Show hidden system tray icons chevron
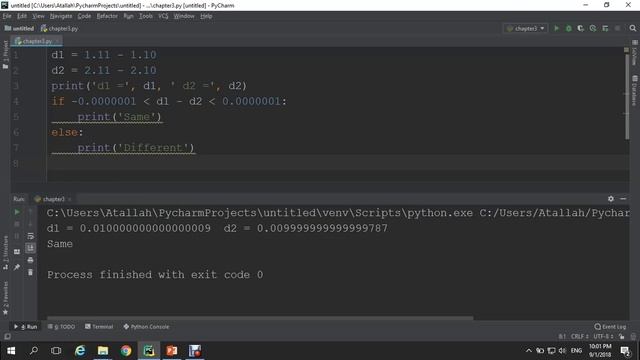This screenshot has width=640, height=360. point(529,351)
